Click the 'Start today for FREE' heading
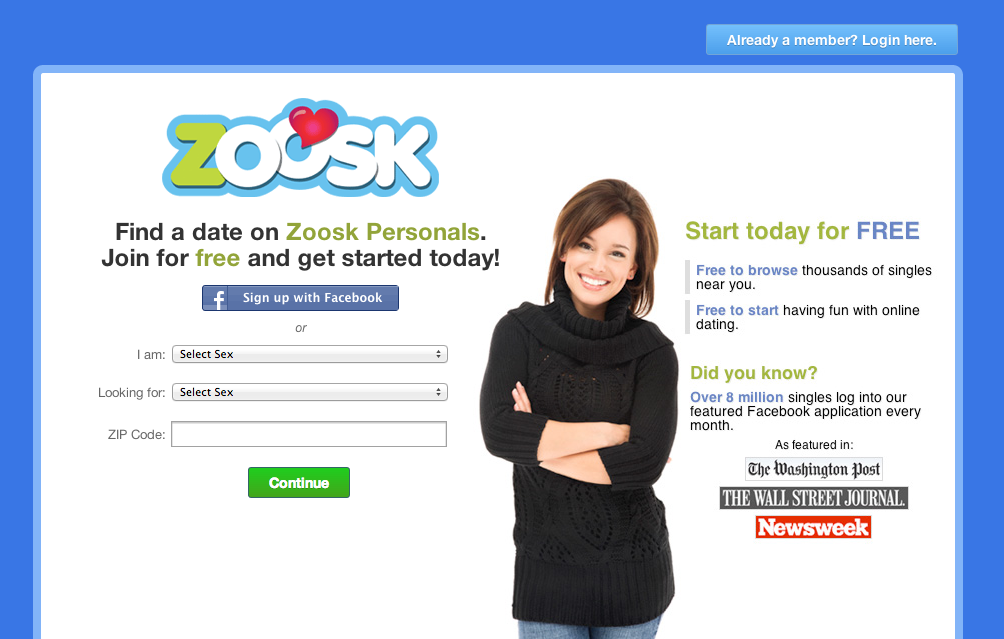The width and height of the screenshot is (1004, 639). 802,231
